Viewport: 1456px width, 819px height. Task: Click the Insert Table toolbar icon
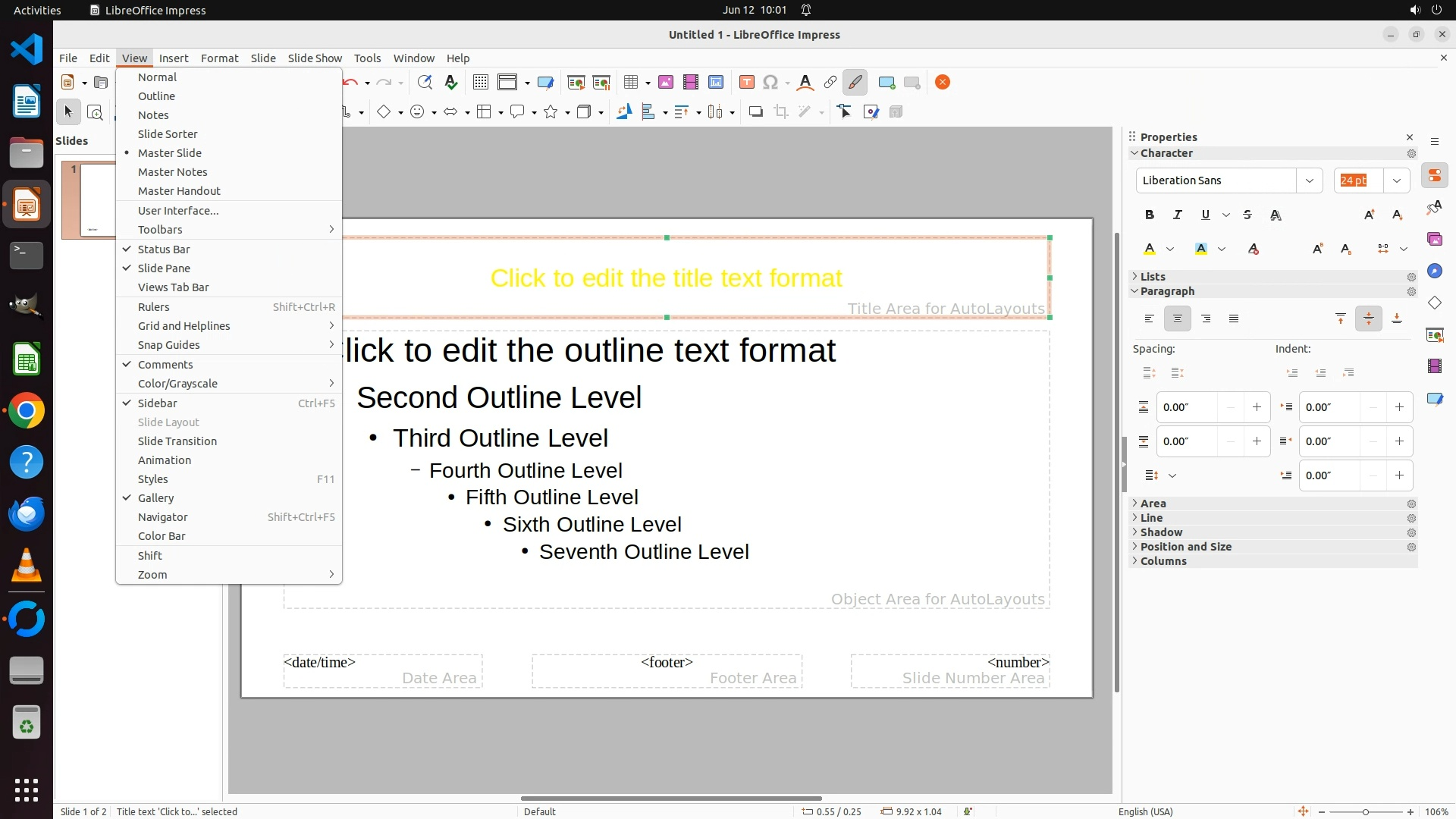631,83
